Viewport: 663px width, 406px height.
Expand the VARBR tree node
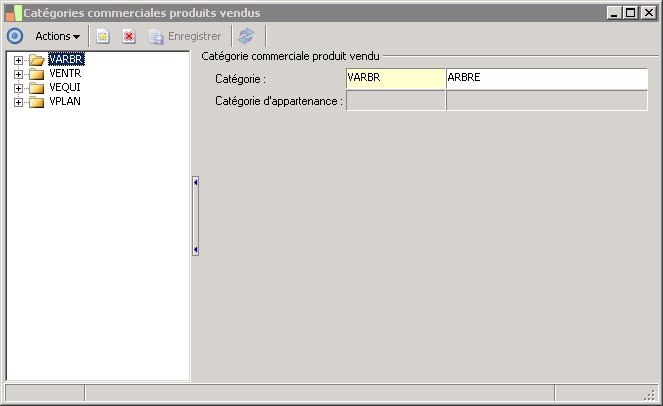tap(18, 60)
